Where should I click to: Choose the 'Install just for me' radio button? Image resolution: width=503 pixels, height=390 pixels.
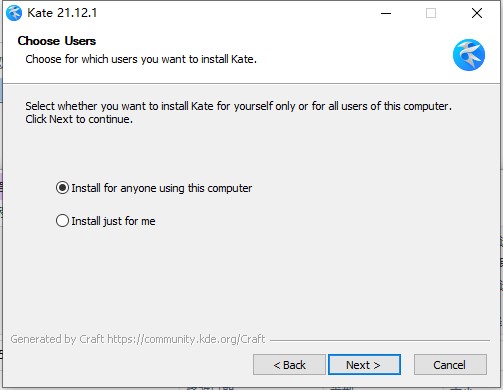[x=62, y=221]
